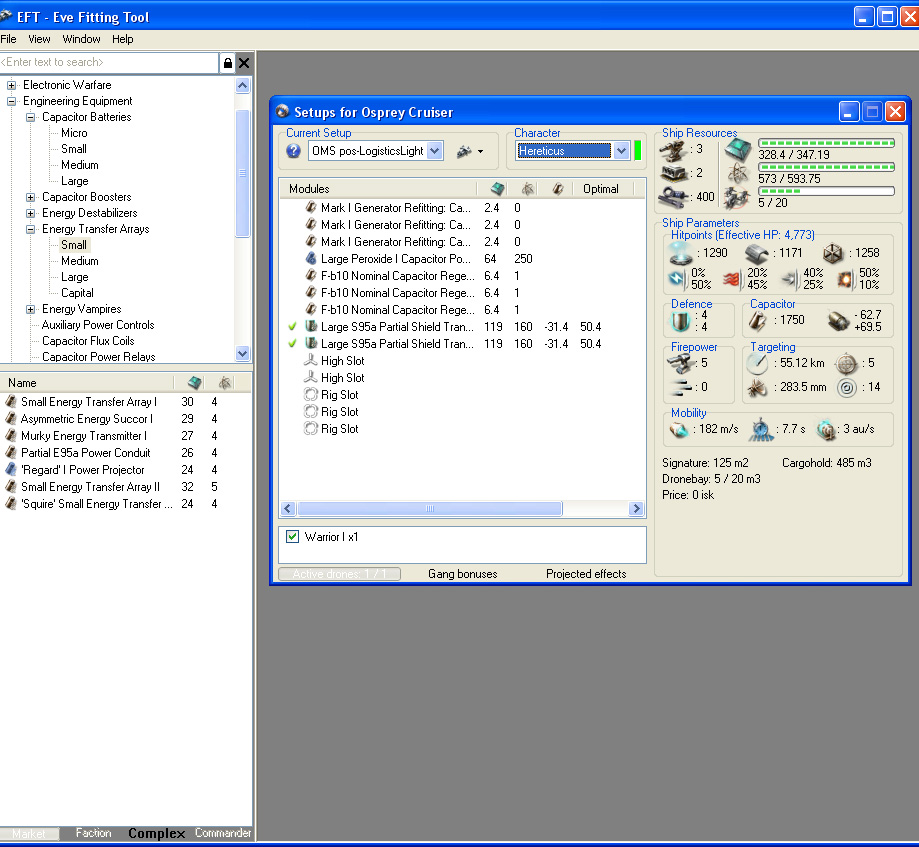Toggle second Large S95a Partial Shield checkmark
Viewport: 919px width, 847px height.
pos(292,344)
